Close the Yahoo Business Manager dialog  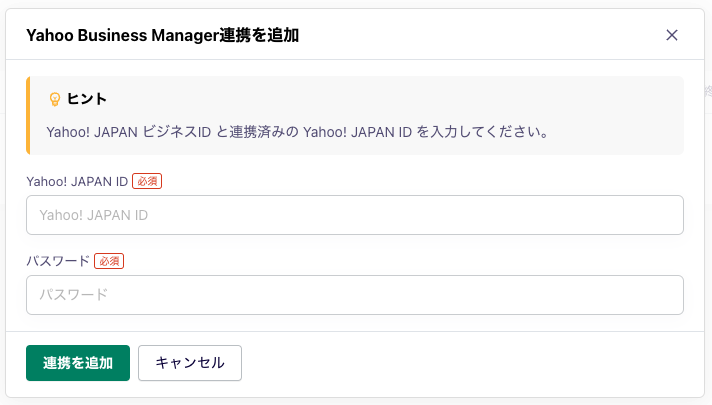coord(672,35)
